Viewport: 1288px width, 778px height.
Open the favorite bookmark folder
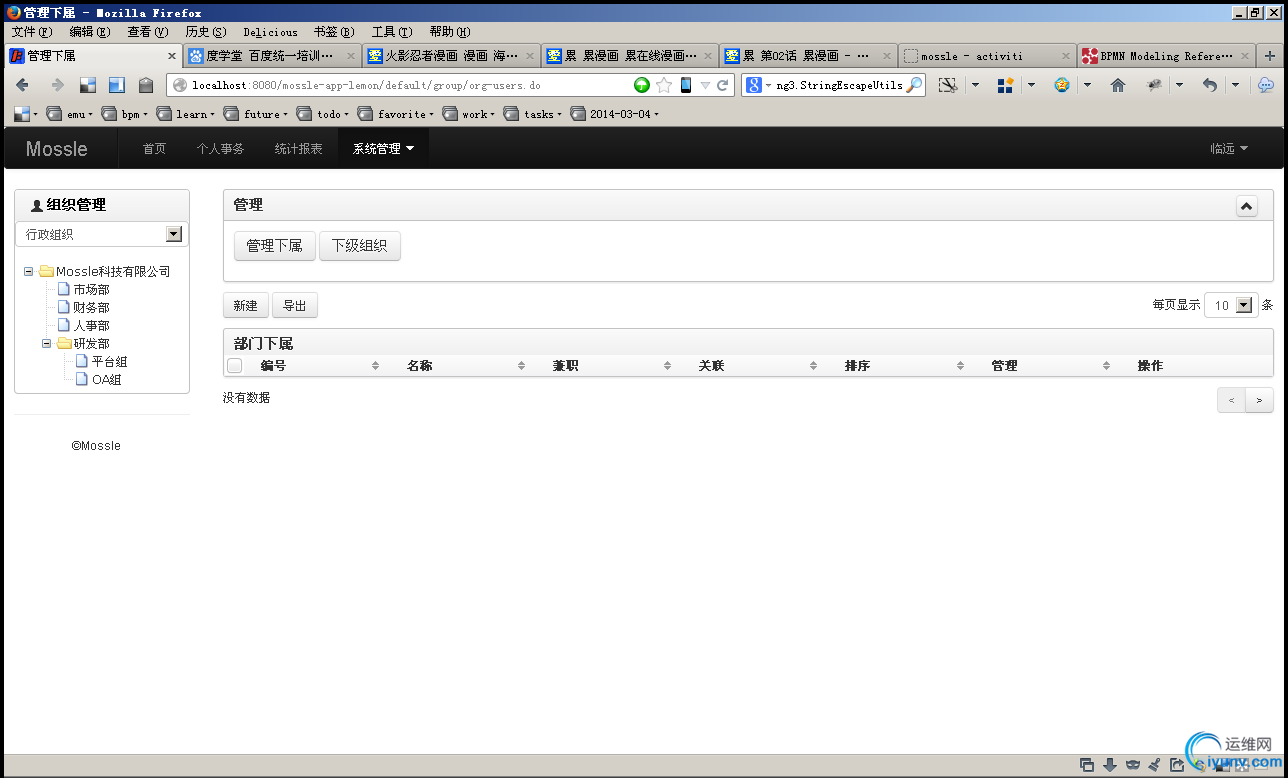click(396, 114)
